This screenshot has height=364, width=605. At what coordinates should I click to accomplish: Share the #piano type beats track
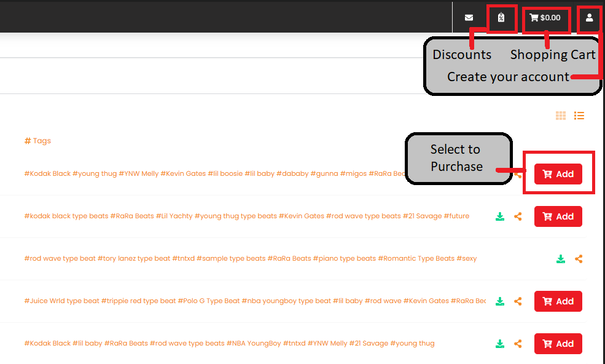point(578,259)
